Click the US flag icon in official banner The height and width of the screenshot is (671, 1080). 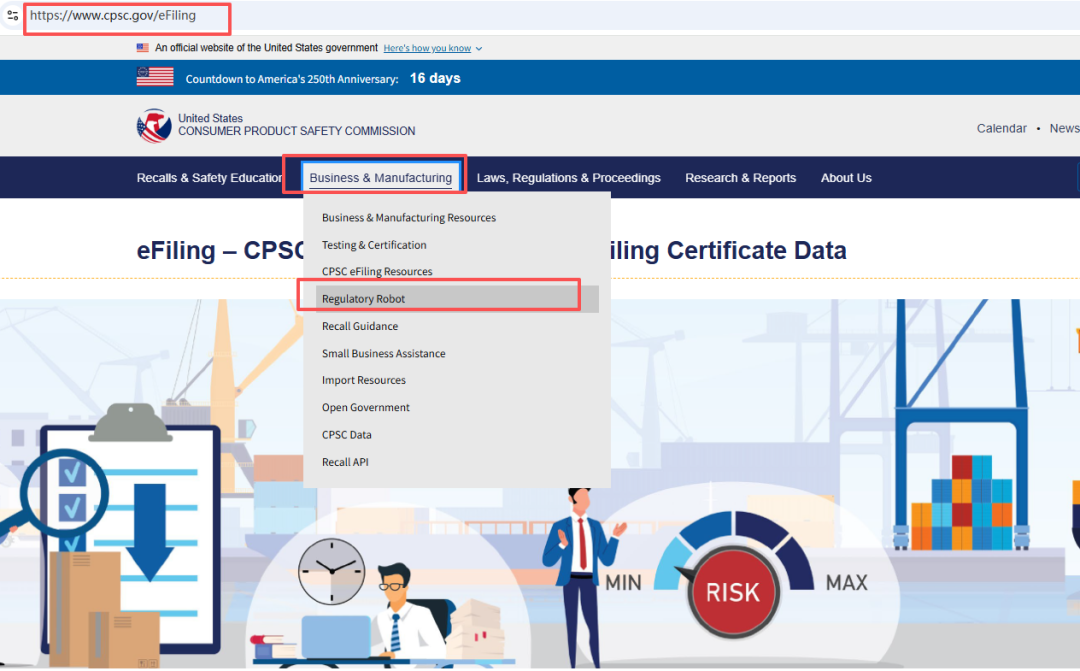pyautogui.click(x=143, y=48)
